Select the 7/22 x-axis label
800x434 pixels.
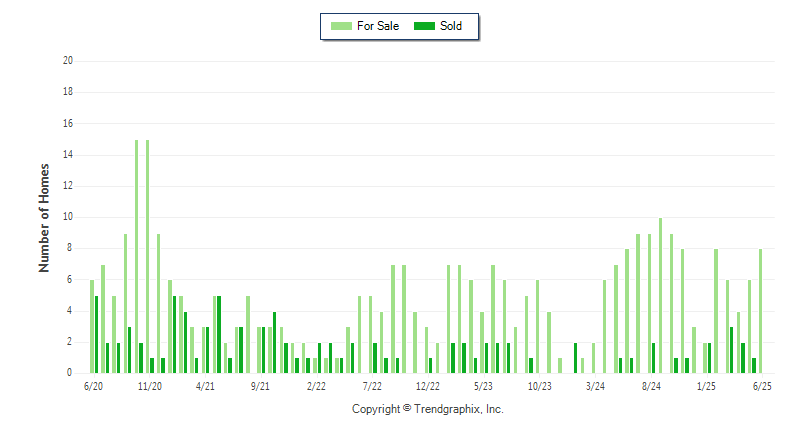click(372, 387)
